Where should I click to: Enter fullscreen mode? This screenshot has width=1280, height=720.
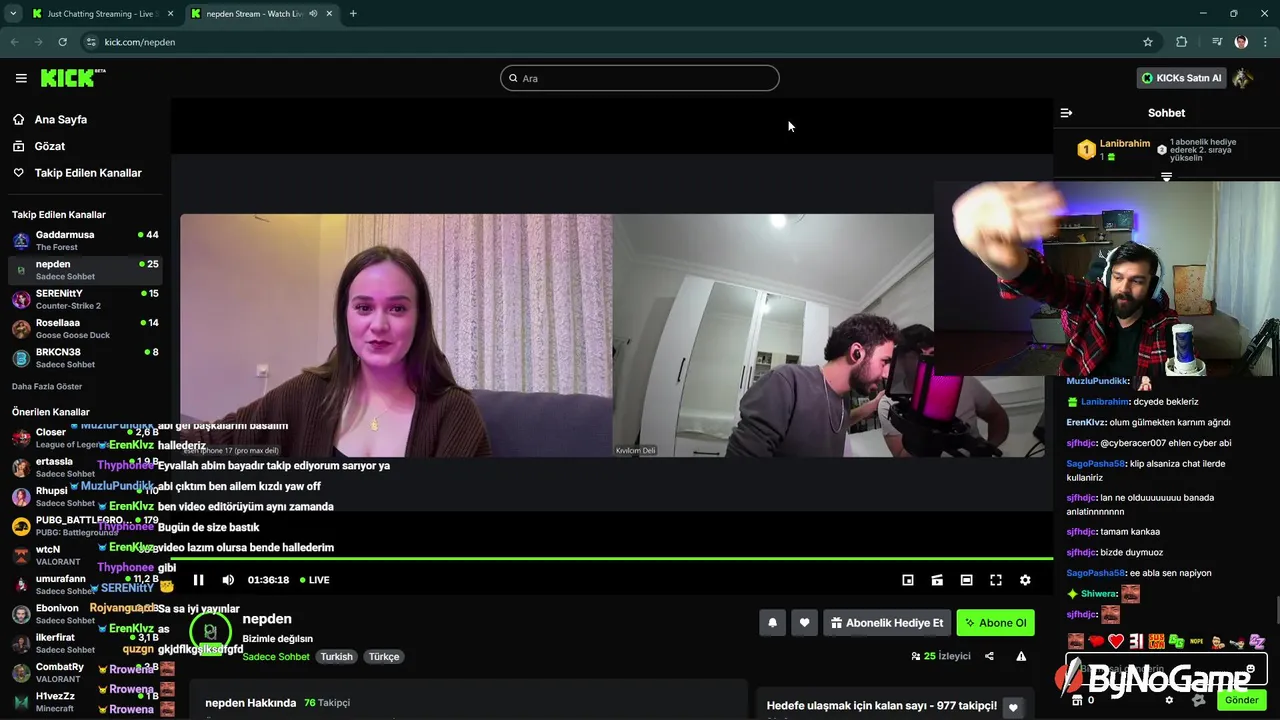click(x=996, y=580)
